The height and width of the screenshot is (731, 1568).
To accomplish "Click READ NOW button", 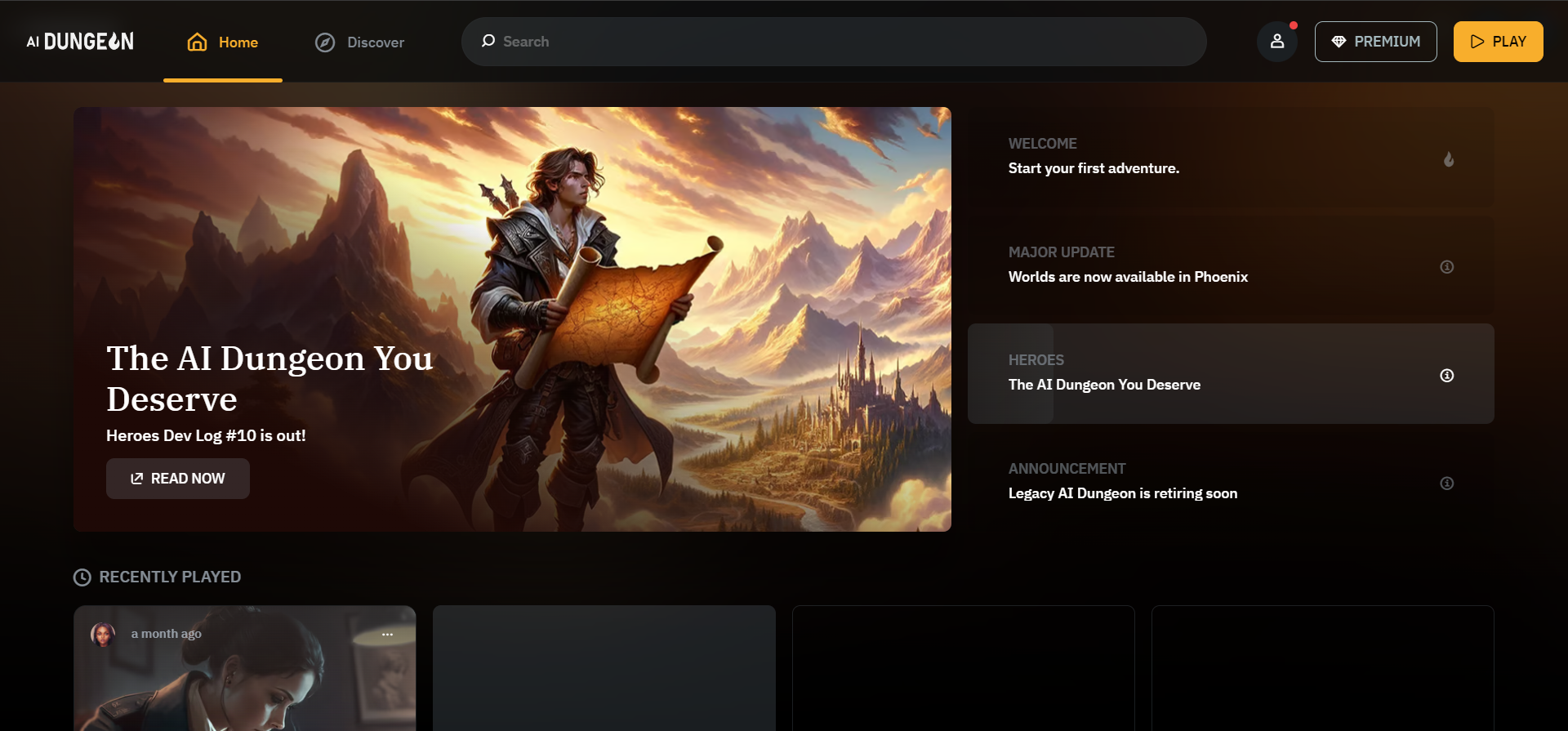I will click(178, 479).
